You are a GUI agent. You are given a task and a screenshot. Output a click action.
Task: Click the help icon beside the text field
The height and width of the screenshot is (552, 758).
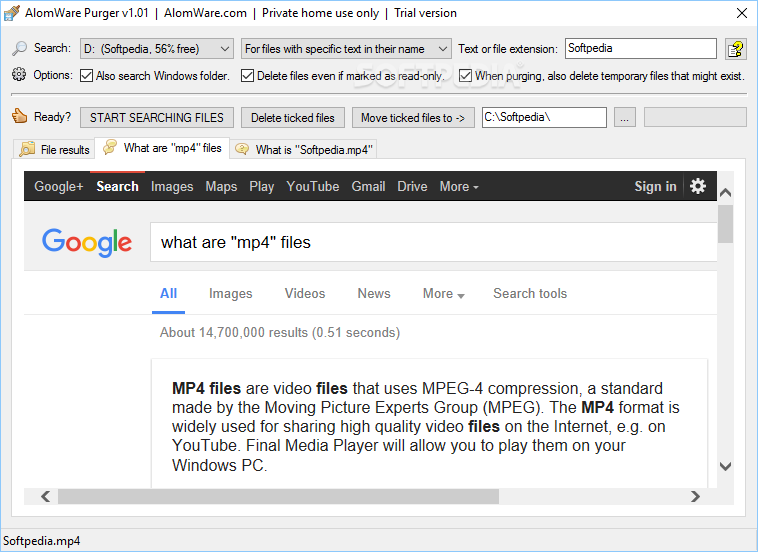[736, 49]
